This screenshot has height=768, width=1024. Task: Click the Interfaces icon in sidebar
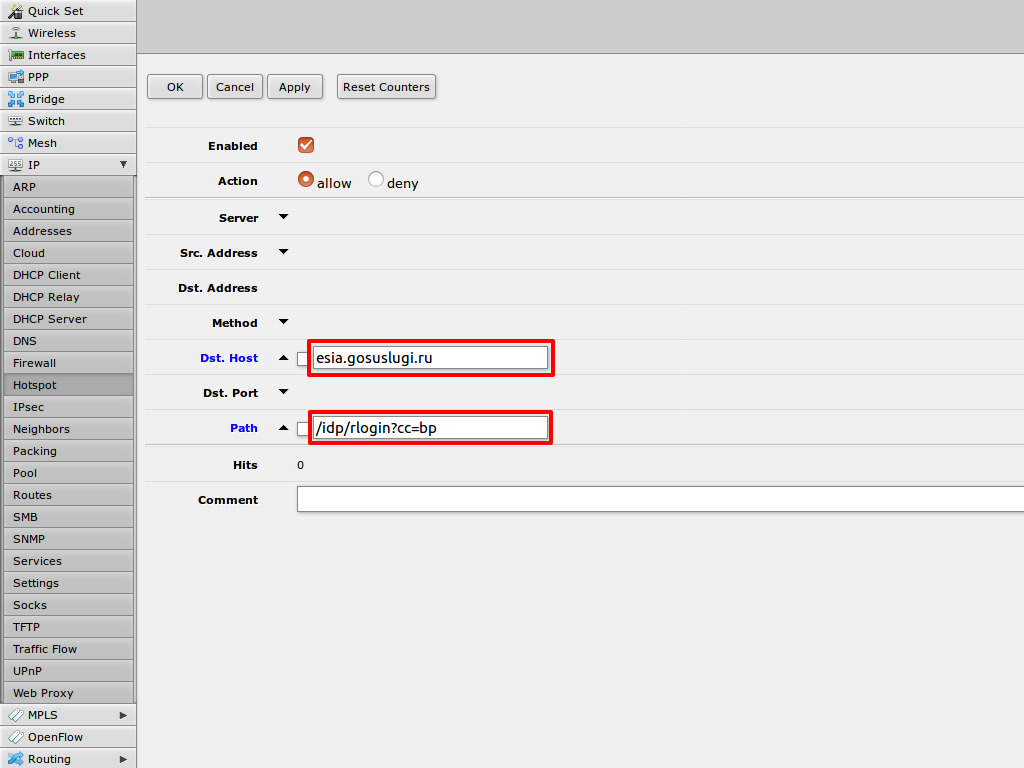click(15, 55)
